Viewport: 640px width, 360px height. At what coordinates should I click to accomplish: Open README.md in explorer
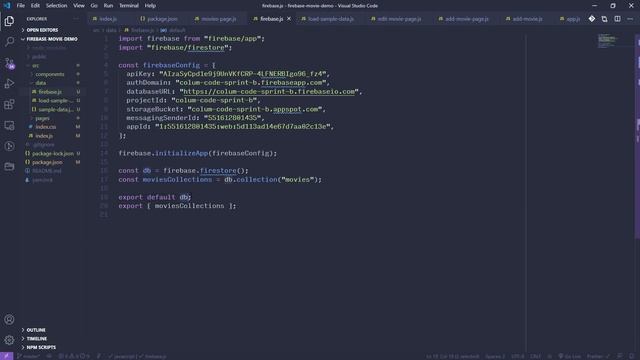pyautogui.click(x=47, y=171)
